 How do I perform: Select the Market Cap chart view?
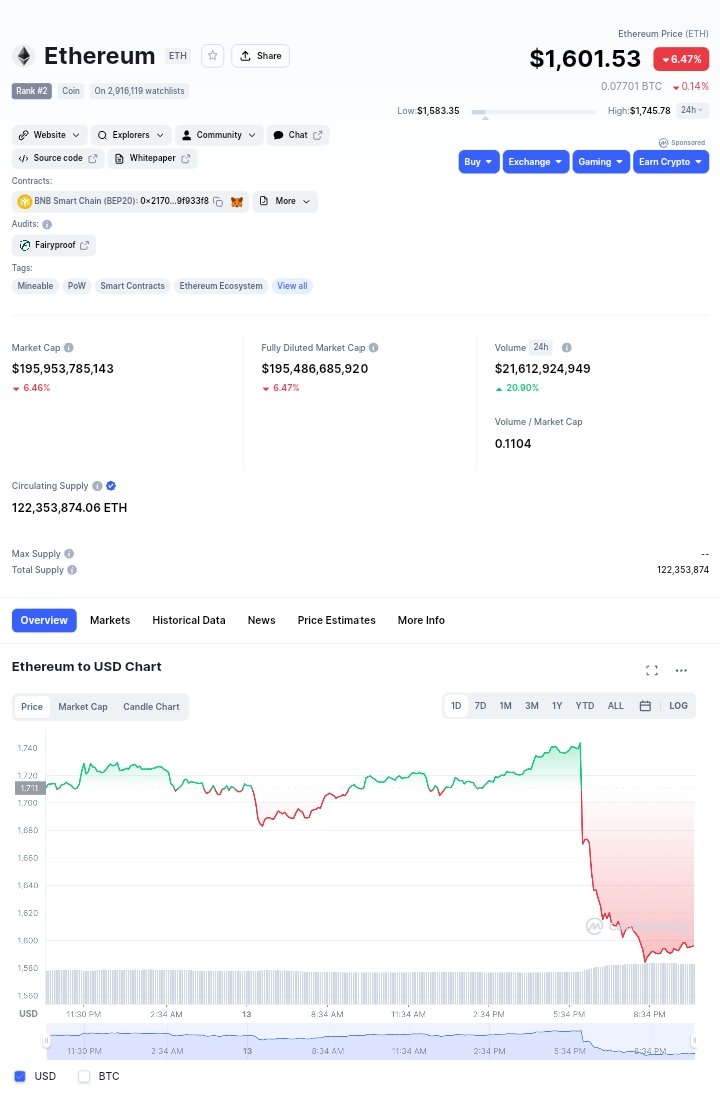83,707
